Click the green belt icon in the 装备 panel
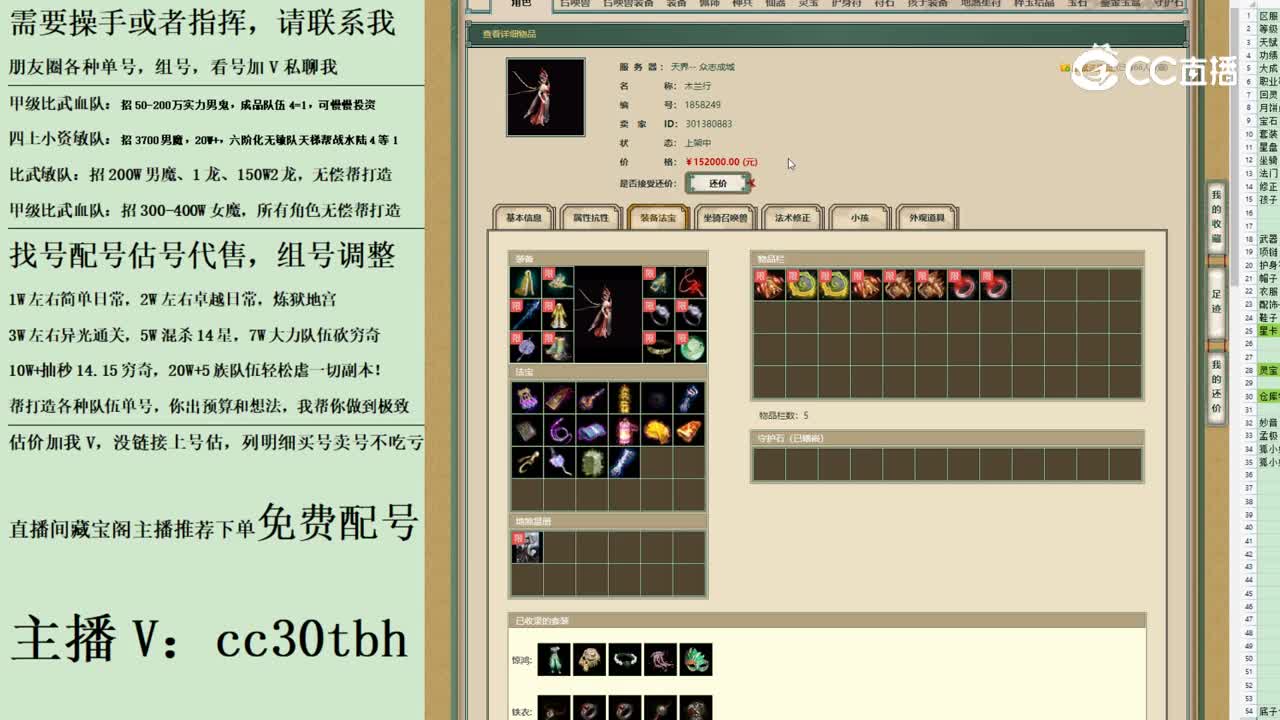 tap(660, 348)
